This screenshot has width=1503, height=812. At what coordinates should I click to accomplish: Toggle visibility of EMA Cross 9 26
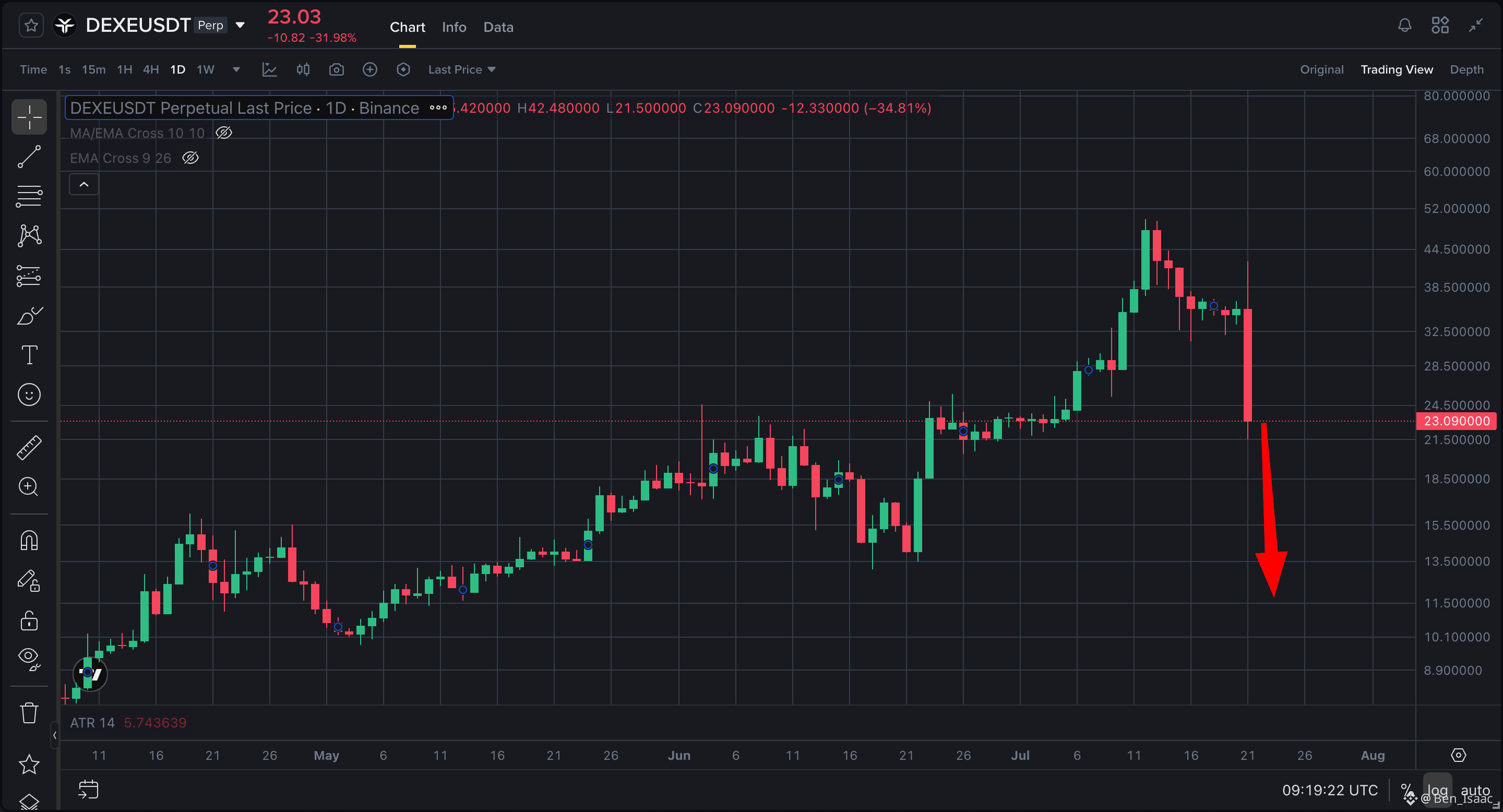[191, 158]
